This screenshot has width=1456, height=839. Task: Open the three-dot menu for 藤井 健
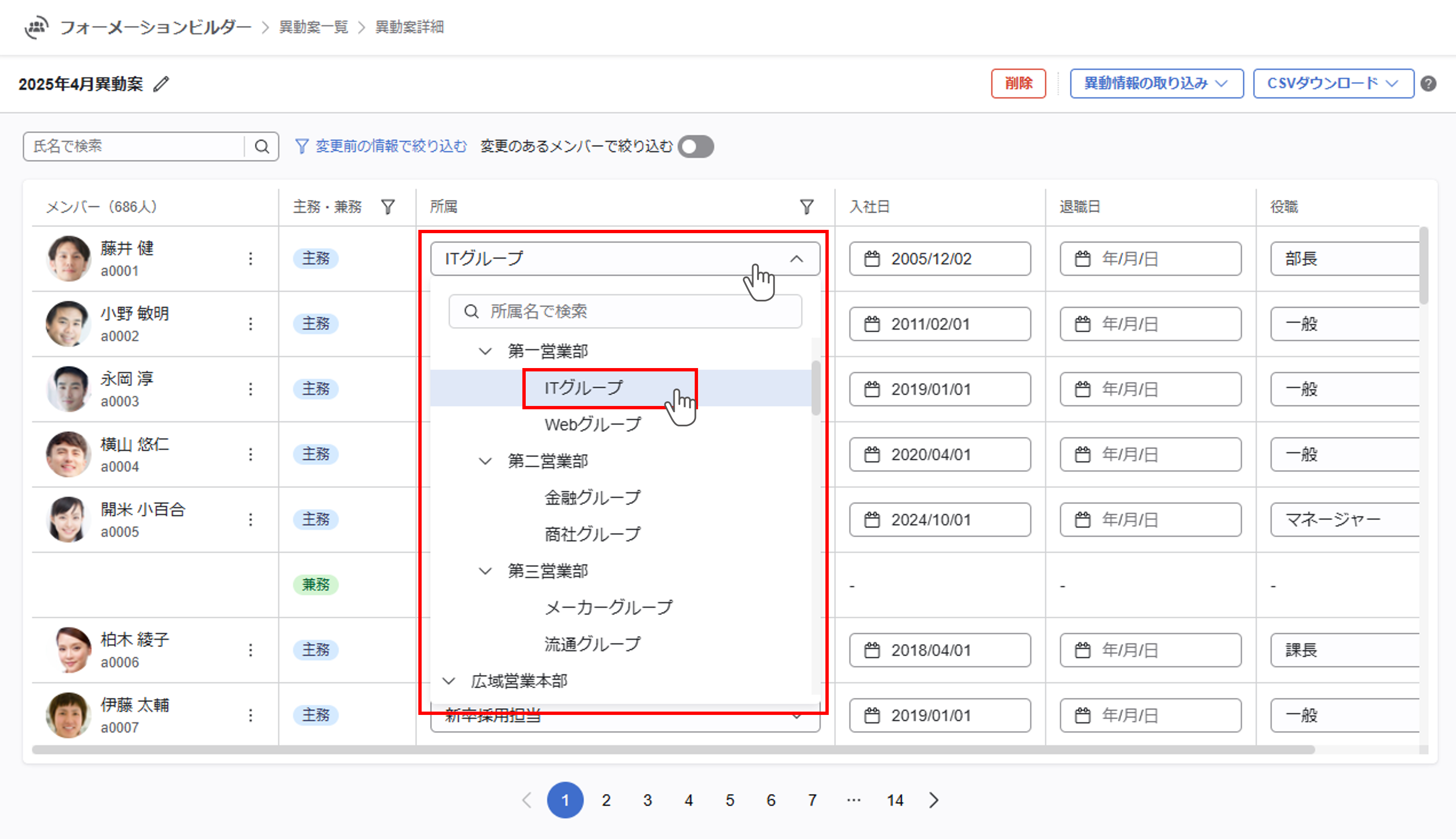click(251, 259)
